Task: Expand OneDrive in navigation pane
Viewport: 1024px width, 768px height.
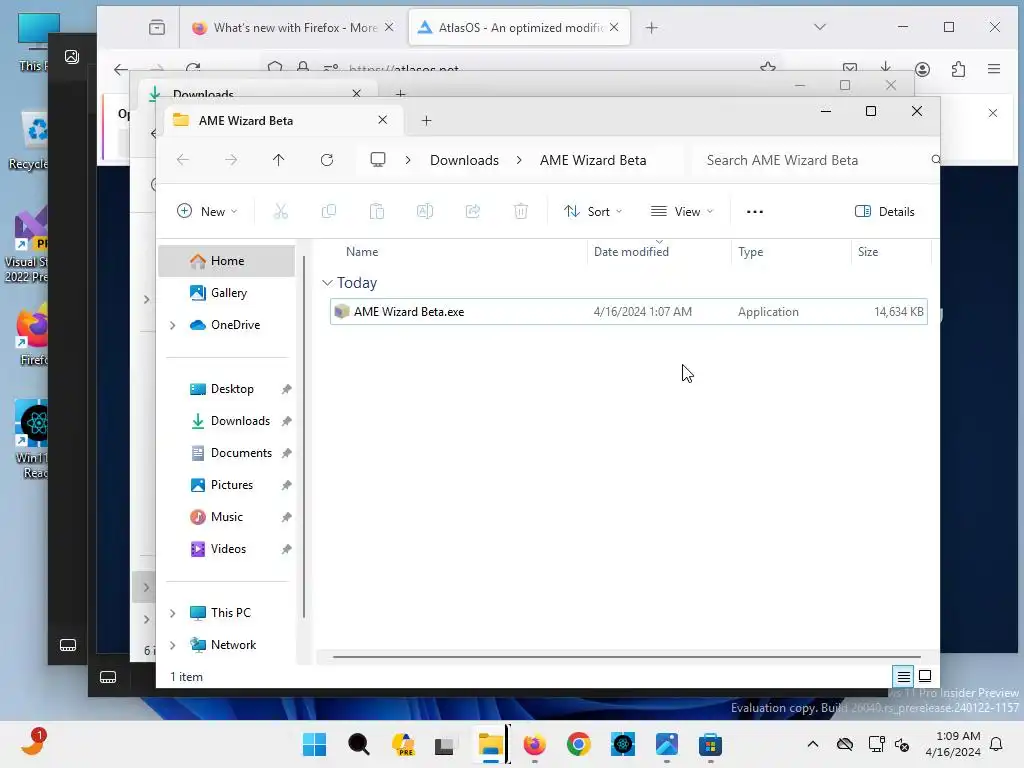Action: [x=172, y=325]
